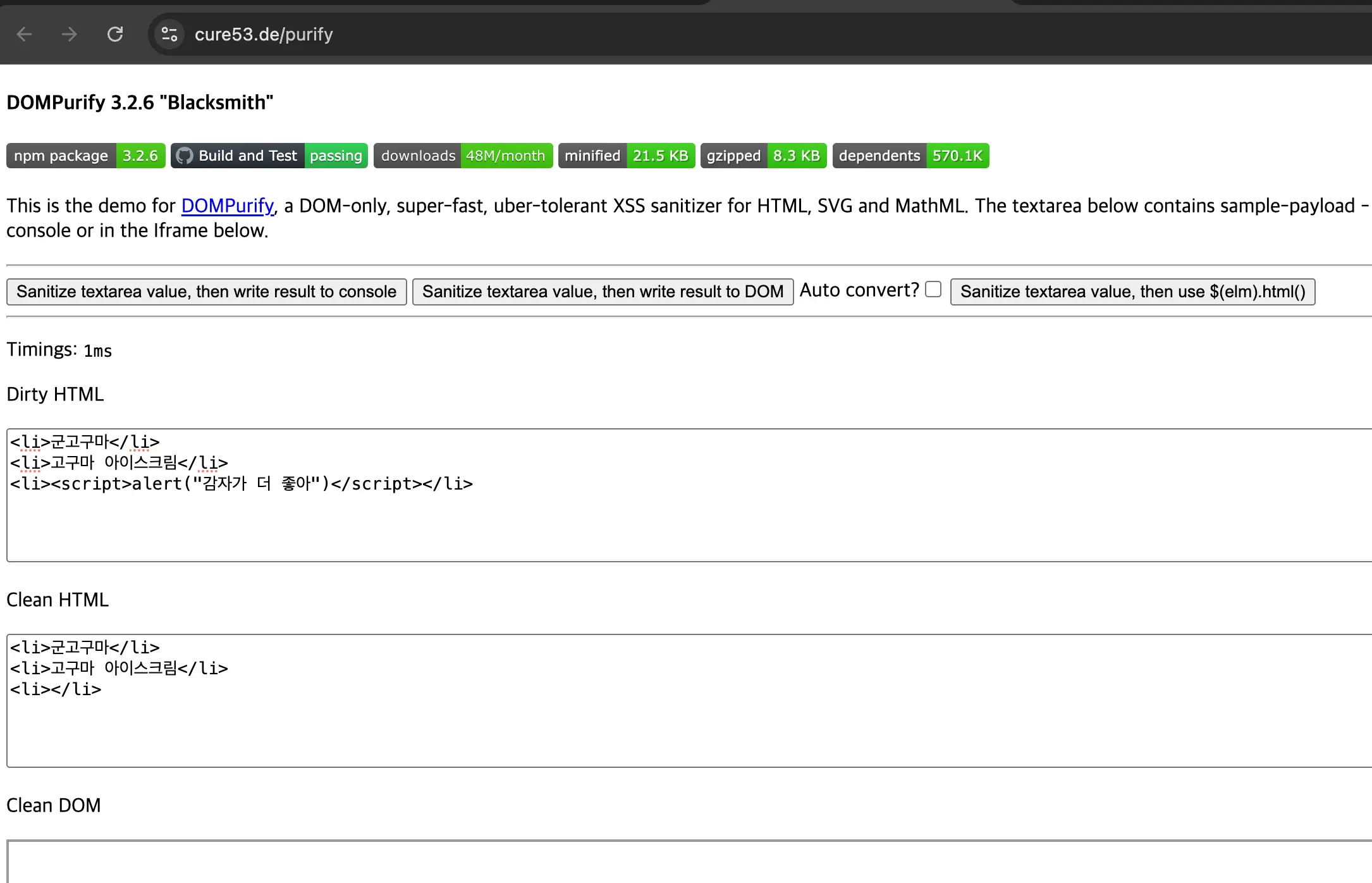Click the npm package 3.2.6 badge
Image resolution: width=1372 pixels, height=883 pixels.
pos(86,156)
